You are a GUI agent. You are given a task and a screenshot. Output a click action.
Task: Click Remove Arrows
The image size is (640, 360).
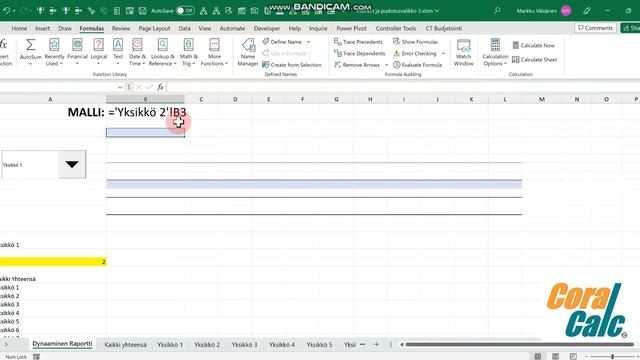(357, 65)
